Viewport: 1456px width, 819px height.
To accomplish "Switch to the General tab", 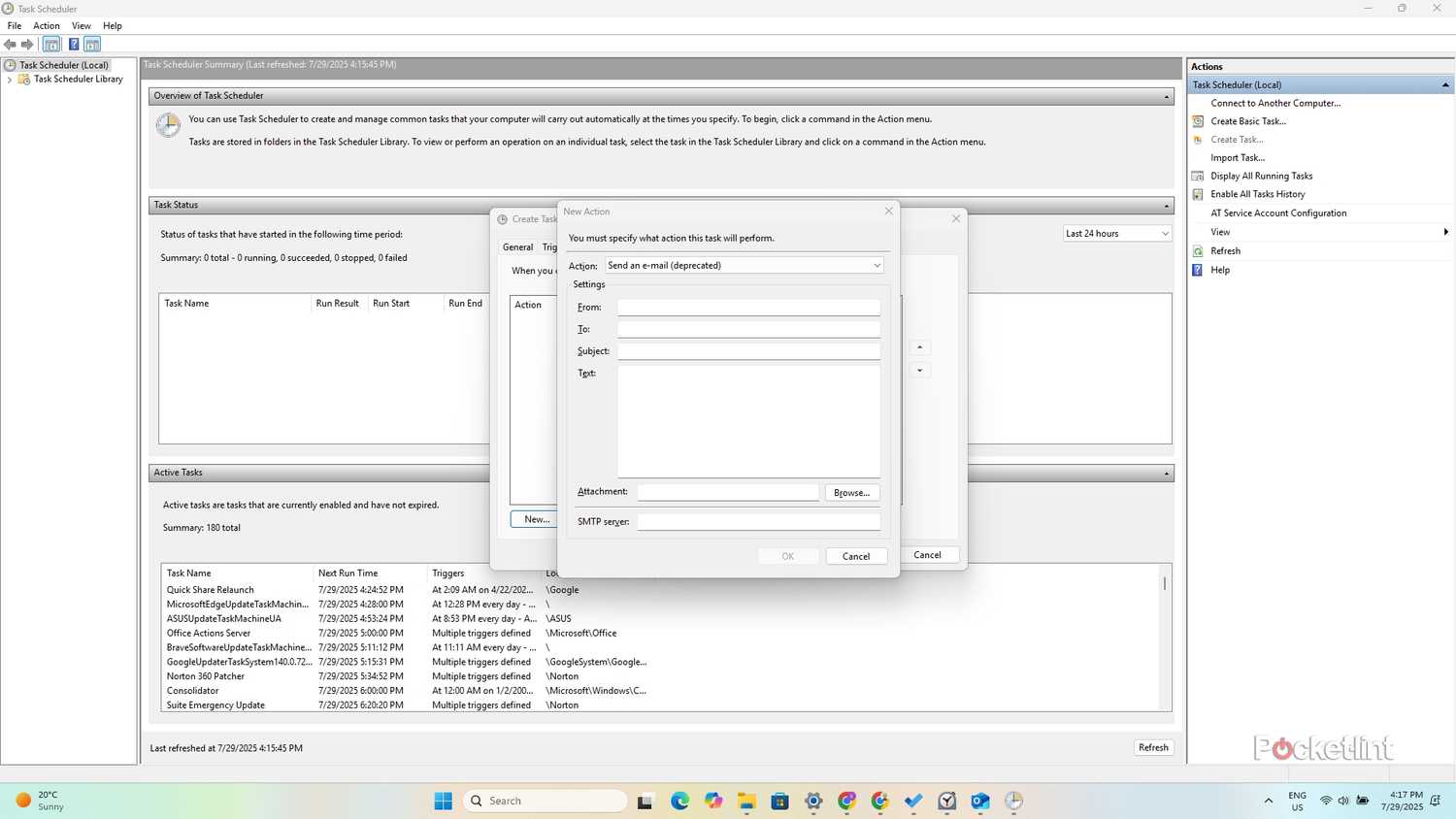I will (517, 246).
